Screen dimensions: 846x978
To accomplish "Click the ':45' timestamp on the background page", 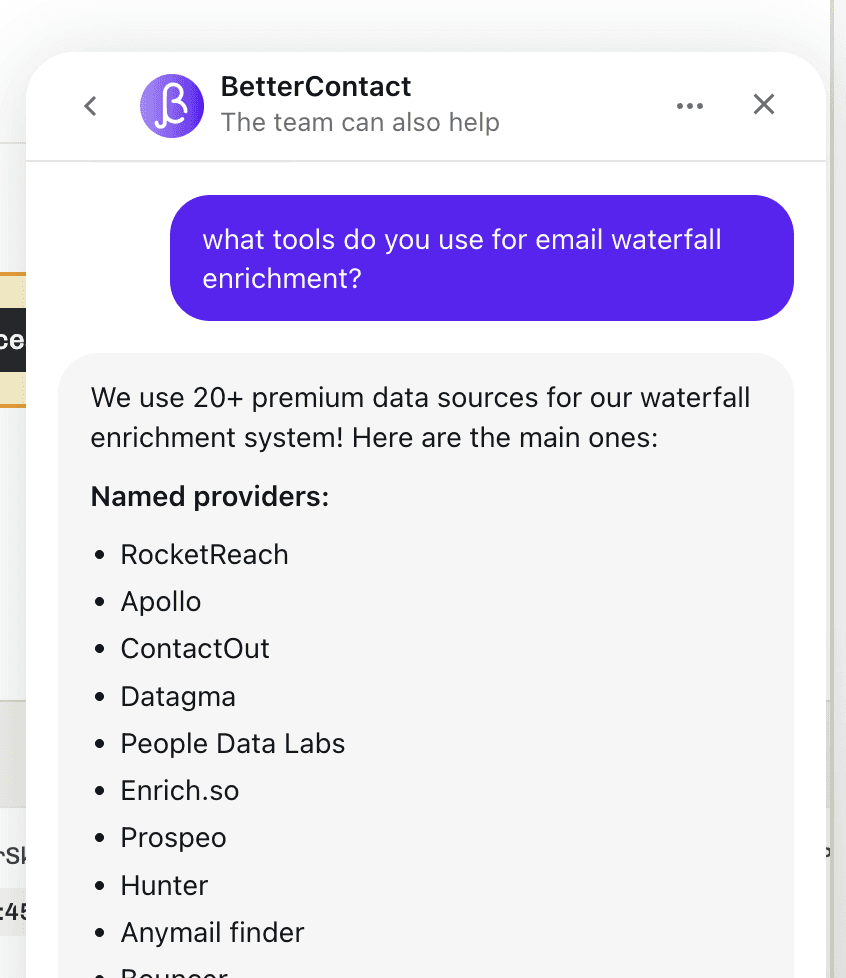I will click(12, 912).
